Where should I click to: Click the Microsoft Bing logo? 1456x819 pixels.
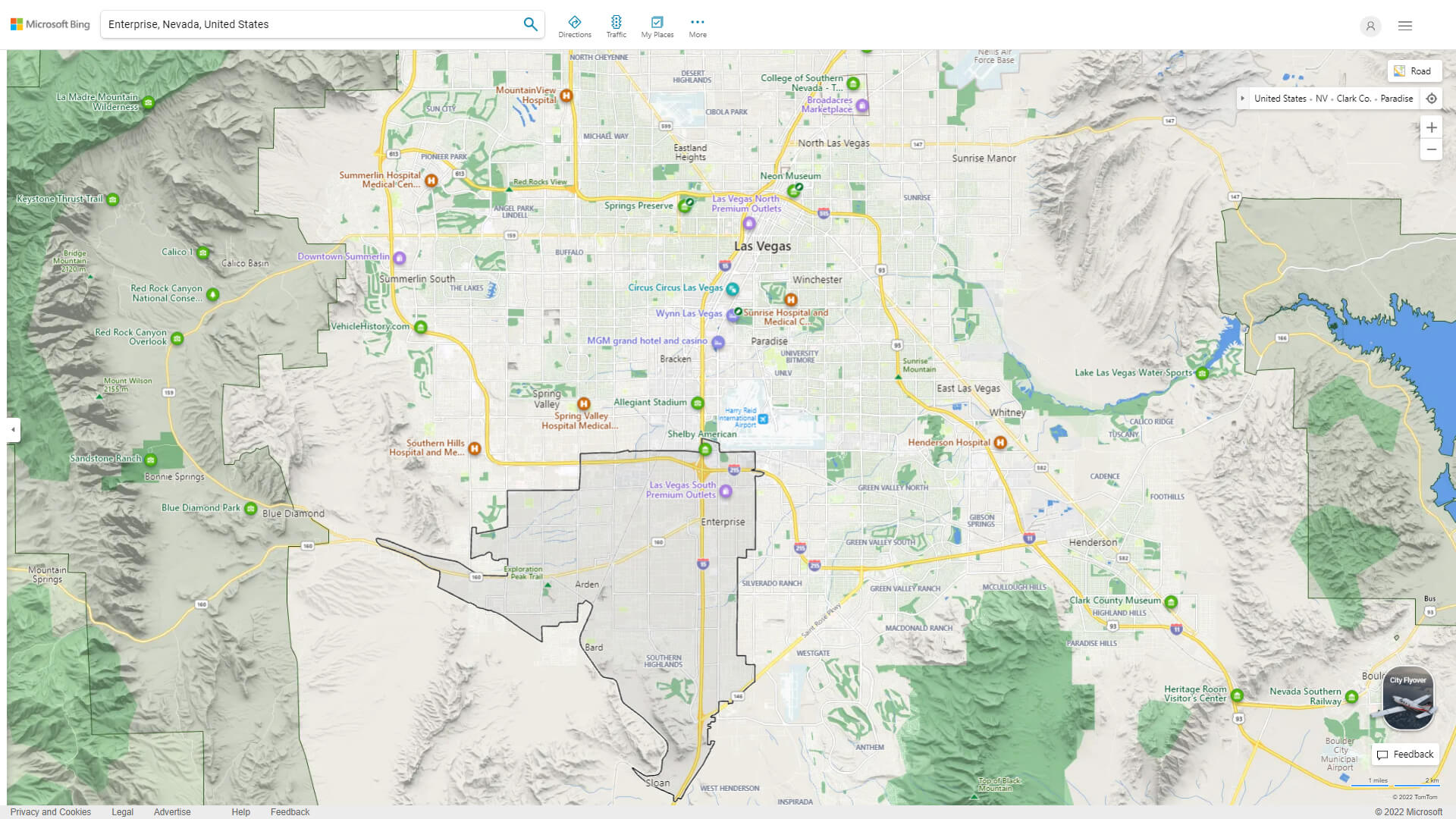tap(49, 24)
